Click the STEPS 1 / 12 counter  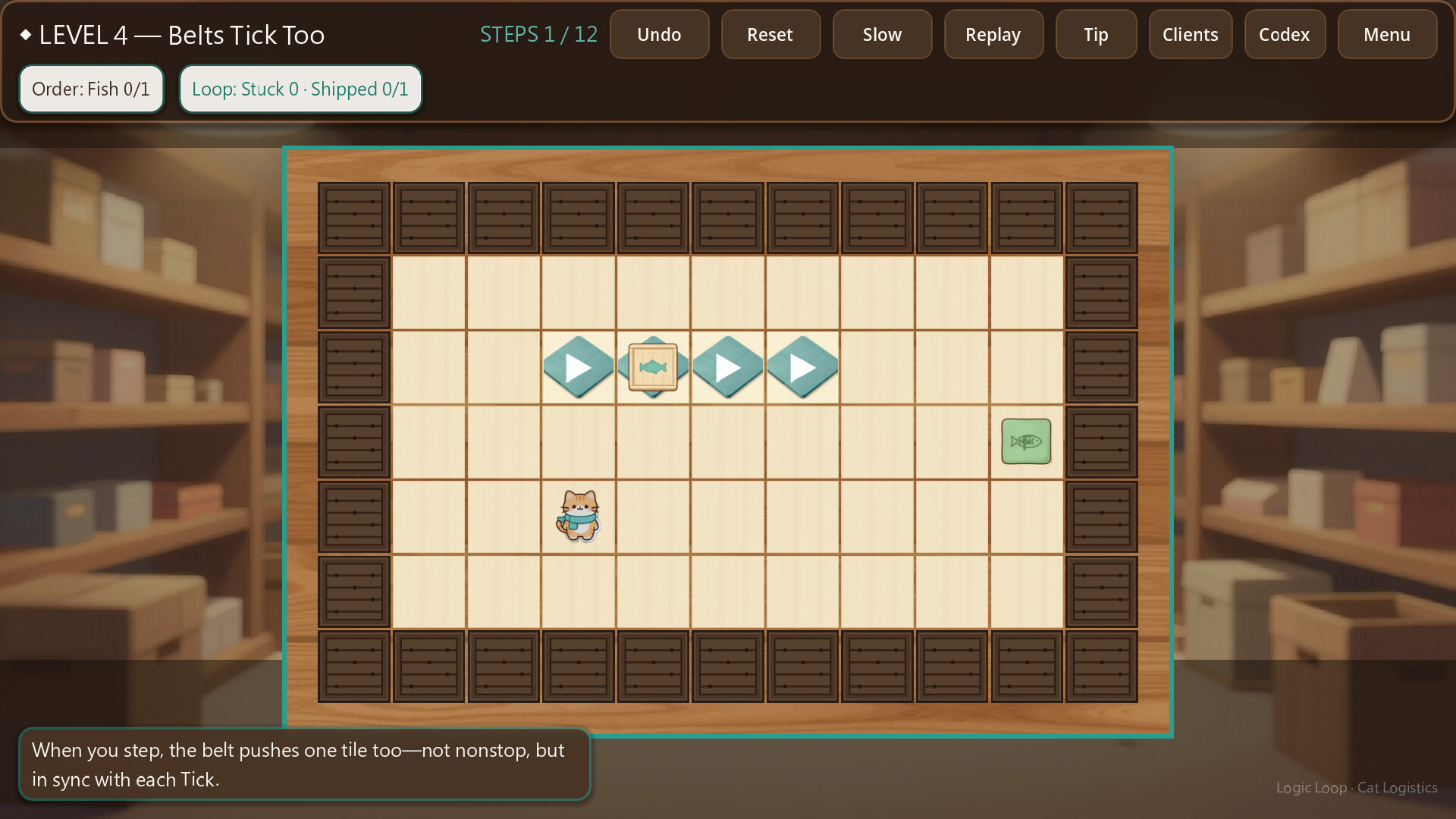coord(538,34)
